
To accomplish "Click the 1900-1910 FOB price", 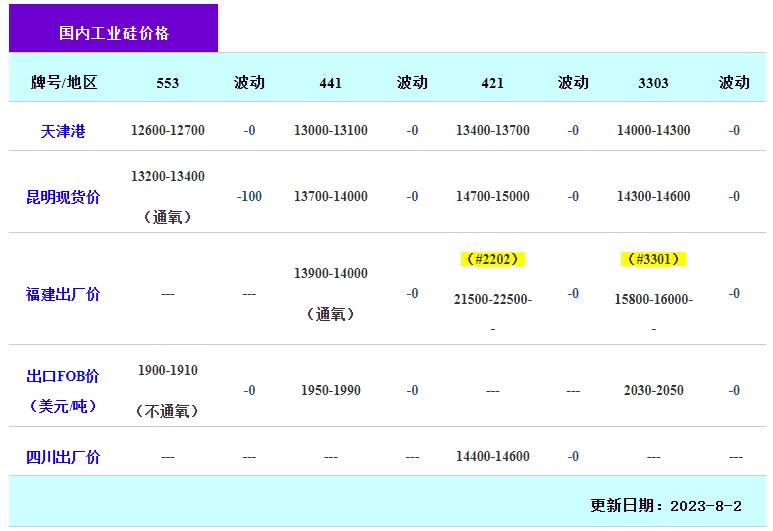I will (x=168, y=370).
